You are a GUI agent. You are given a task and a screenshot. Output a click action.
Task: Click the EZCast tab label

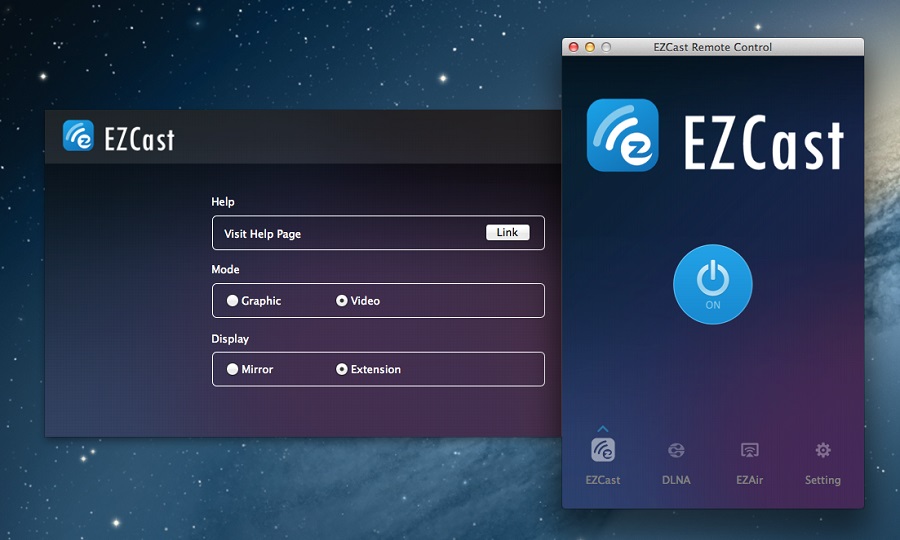pos(603,480)
